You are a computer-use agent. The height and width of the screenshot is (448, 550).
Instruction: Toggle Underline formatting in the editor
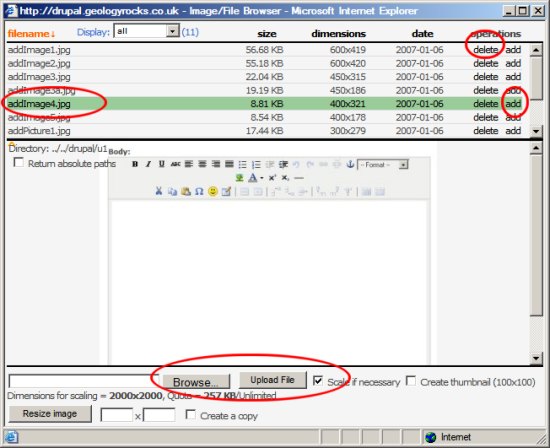[162, 164]
